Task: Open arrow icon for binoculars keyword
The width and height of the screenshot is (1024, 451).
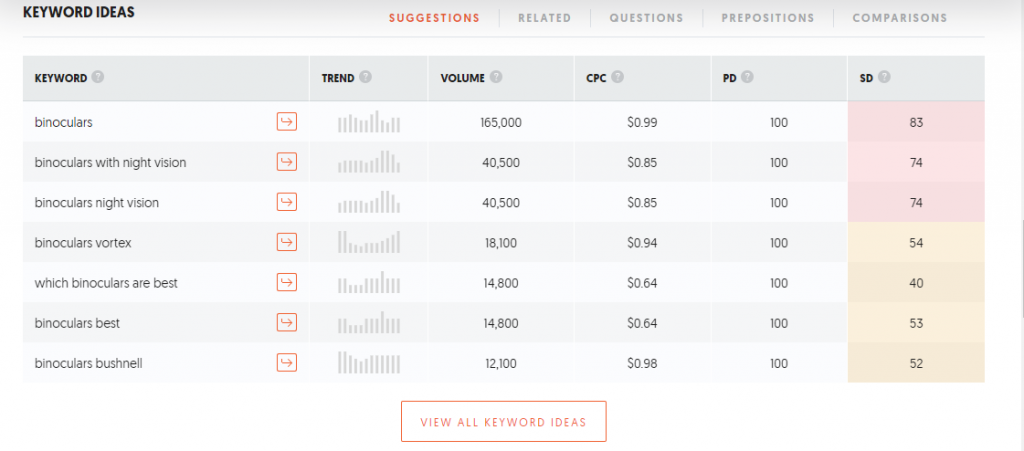Action: point(287,121)
